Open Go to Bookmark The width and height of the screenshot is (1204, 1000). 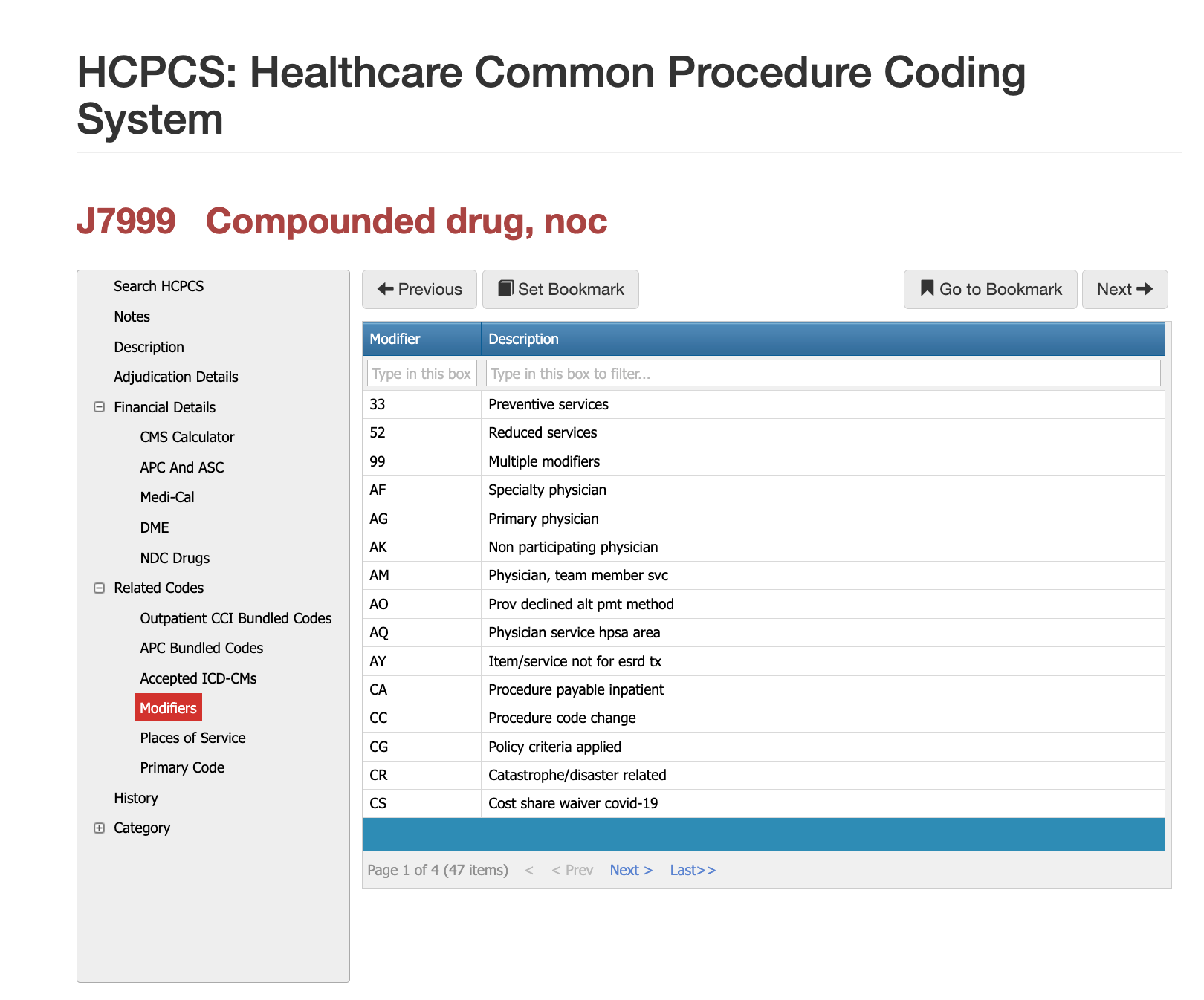[x=990, y=289]
